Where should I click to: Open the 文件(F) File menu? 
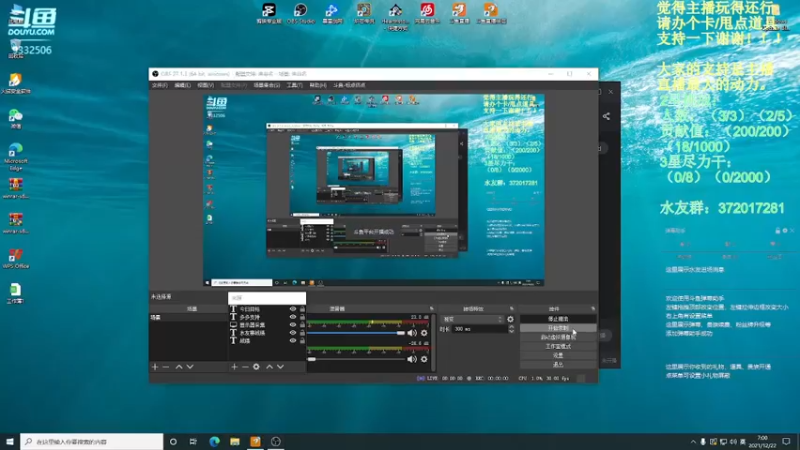pos(160,85)
